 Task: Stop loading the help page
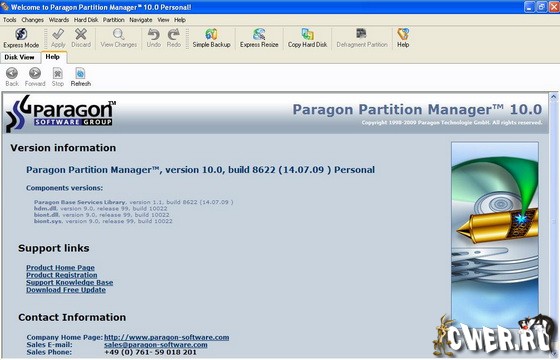coord(58,77)
